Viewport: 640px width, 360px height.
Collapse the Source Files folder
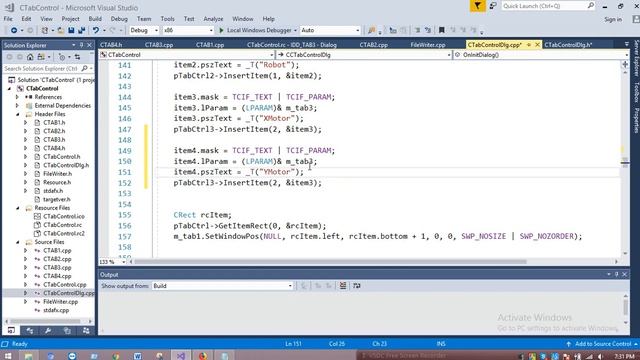coord(18,242)
